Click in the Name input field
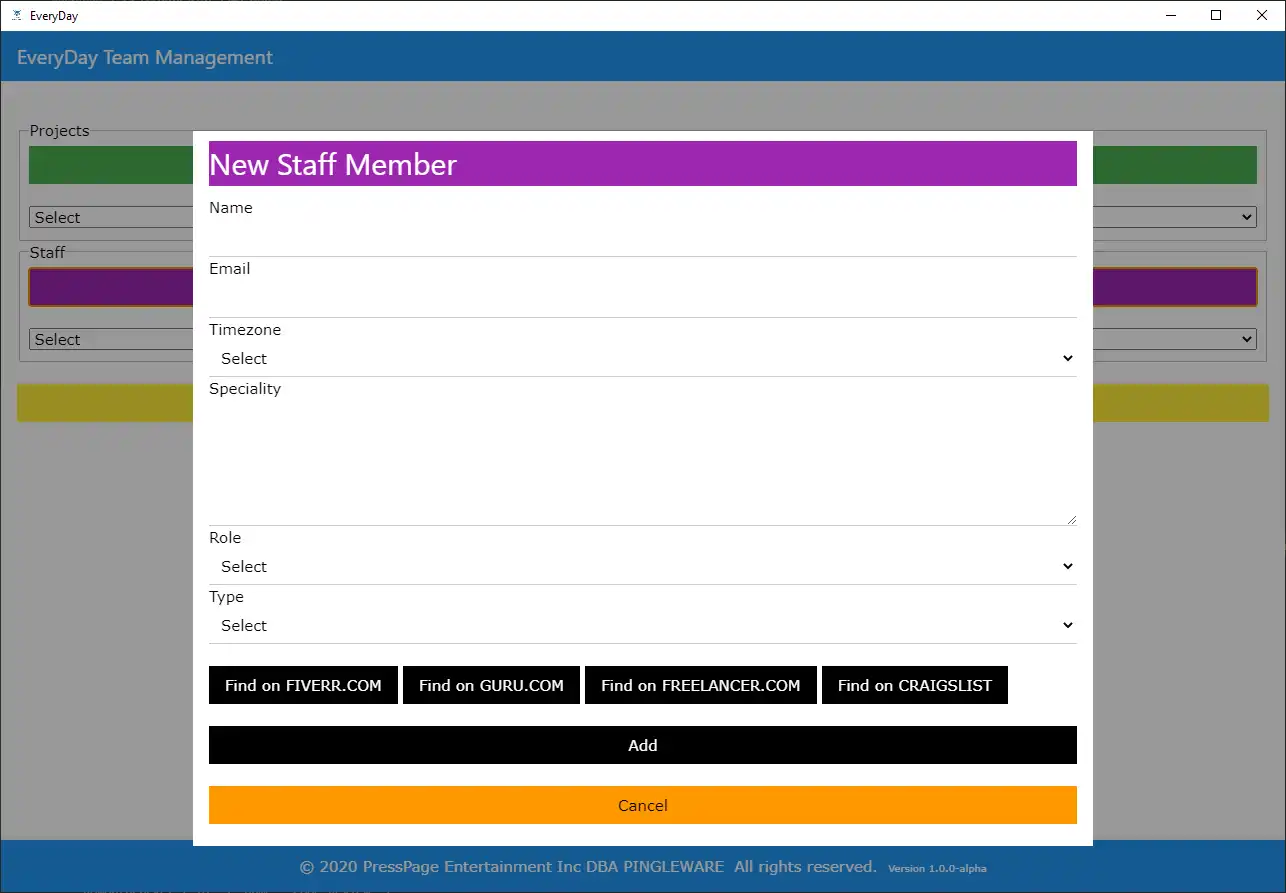 pyautogui.click(x=642, y=238)
